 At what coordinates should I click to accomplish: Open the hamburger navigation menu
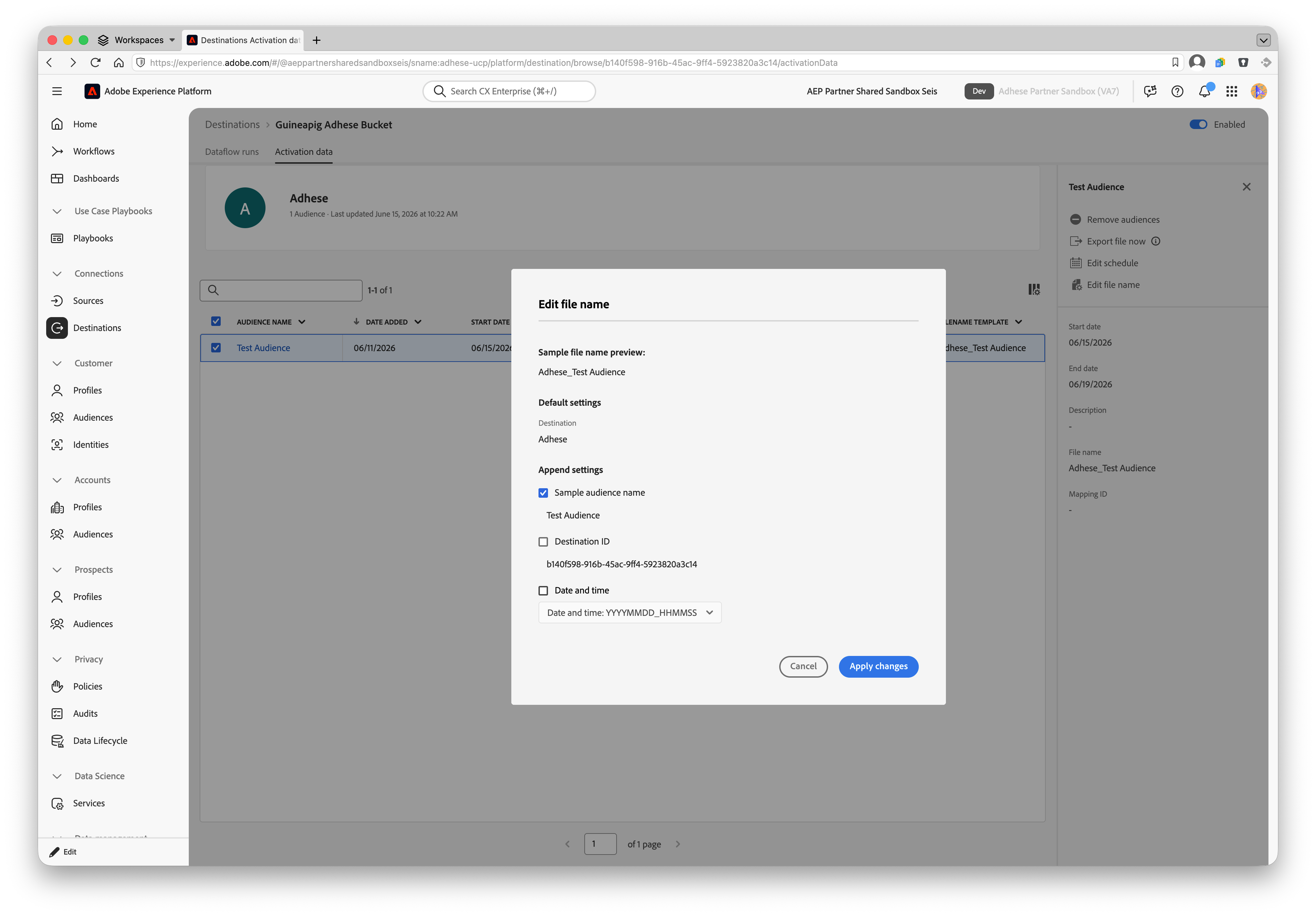coord(57,91)
